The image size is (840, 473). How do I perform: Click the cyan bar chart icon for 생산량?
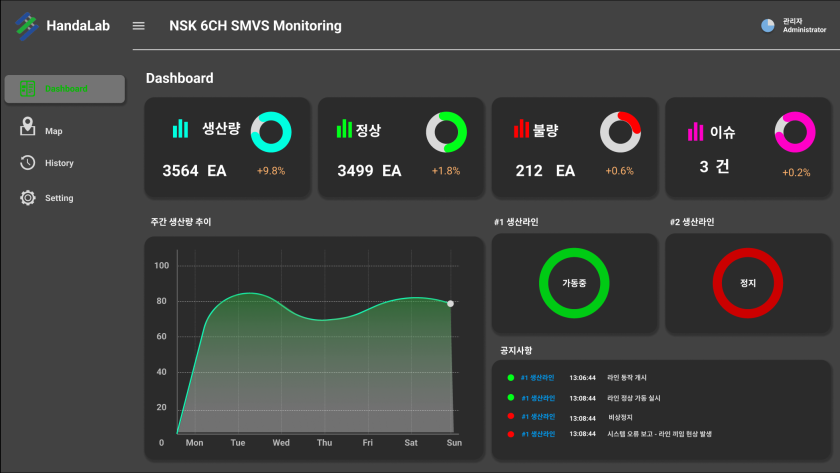pyautogui.click(x=180, y=129)
